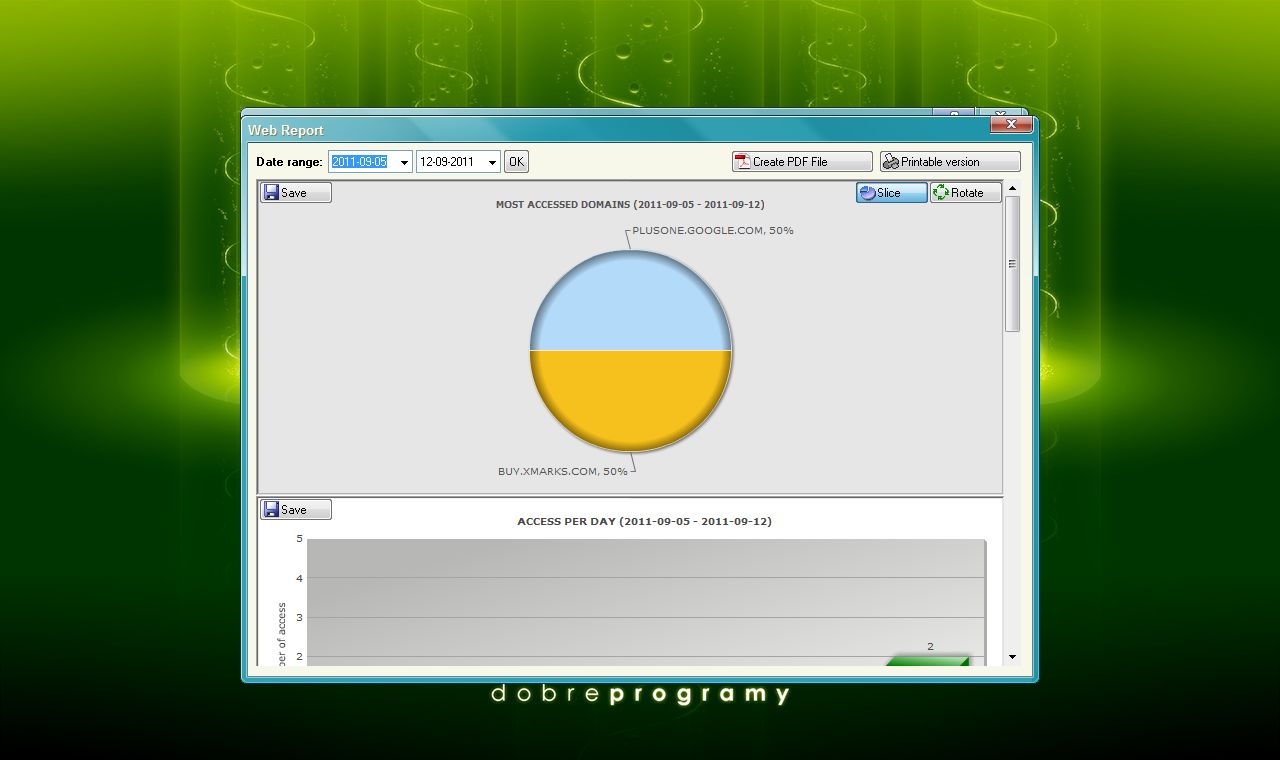Viewport: 1280px width, 760px height.
Task: Click the Most Accessed Domains chart title
Action: [630, 205]
